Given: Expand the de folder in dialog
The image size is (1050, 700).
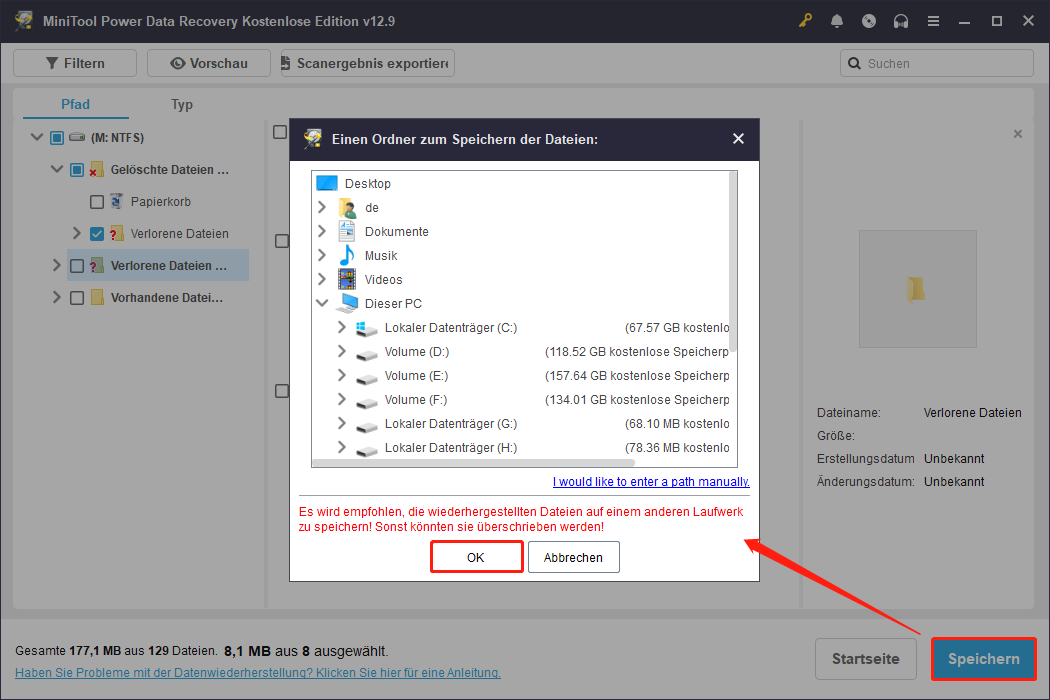Looking at the screenshot, I should (x=322, y=207).
